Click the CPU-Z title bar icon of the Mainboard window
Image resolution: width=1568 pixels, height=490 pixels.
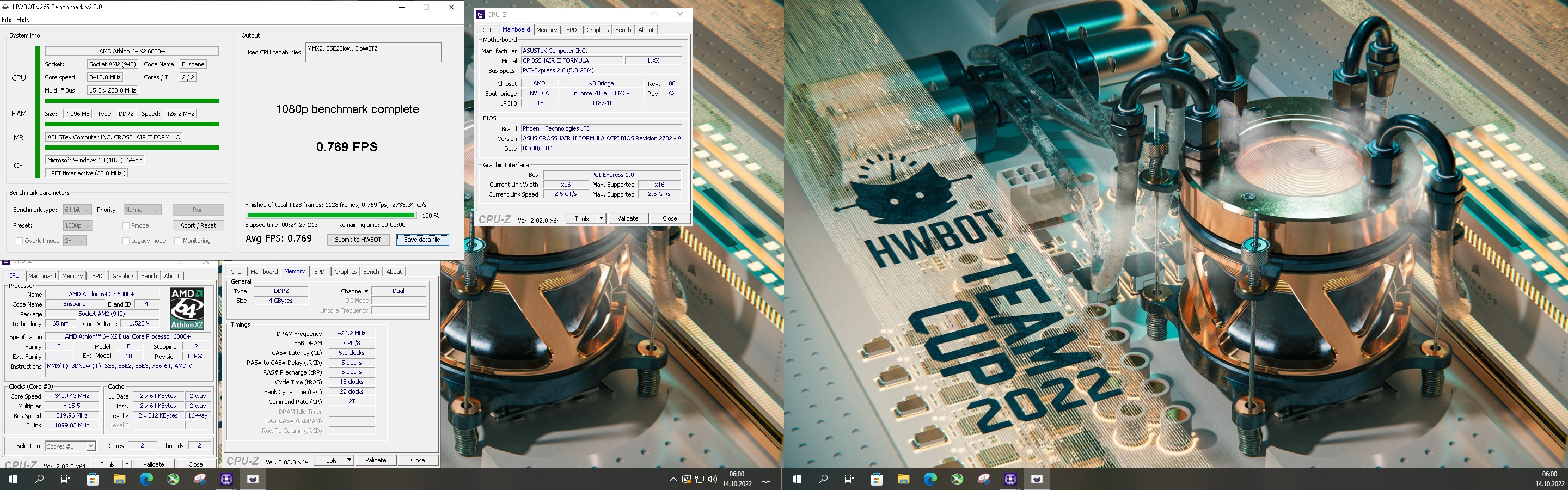coord(480,15)
